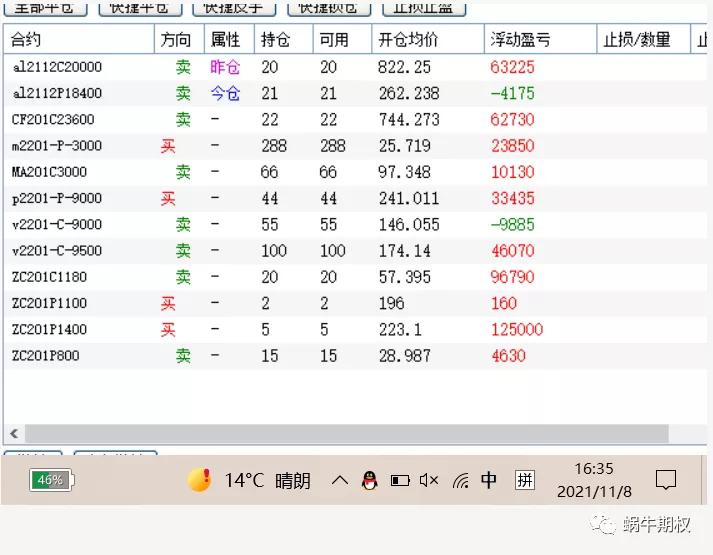This screenshot has width=713, height=555.
Task: Select the ZC201P1400 position row
Action: (x=50, y=329)
